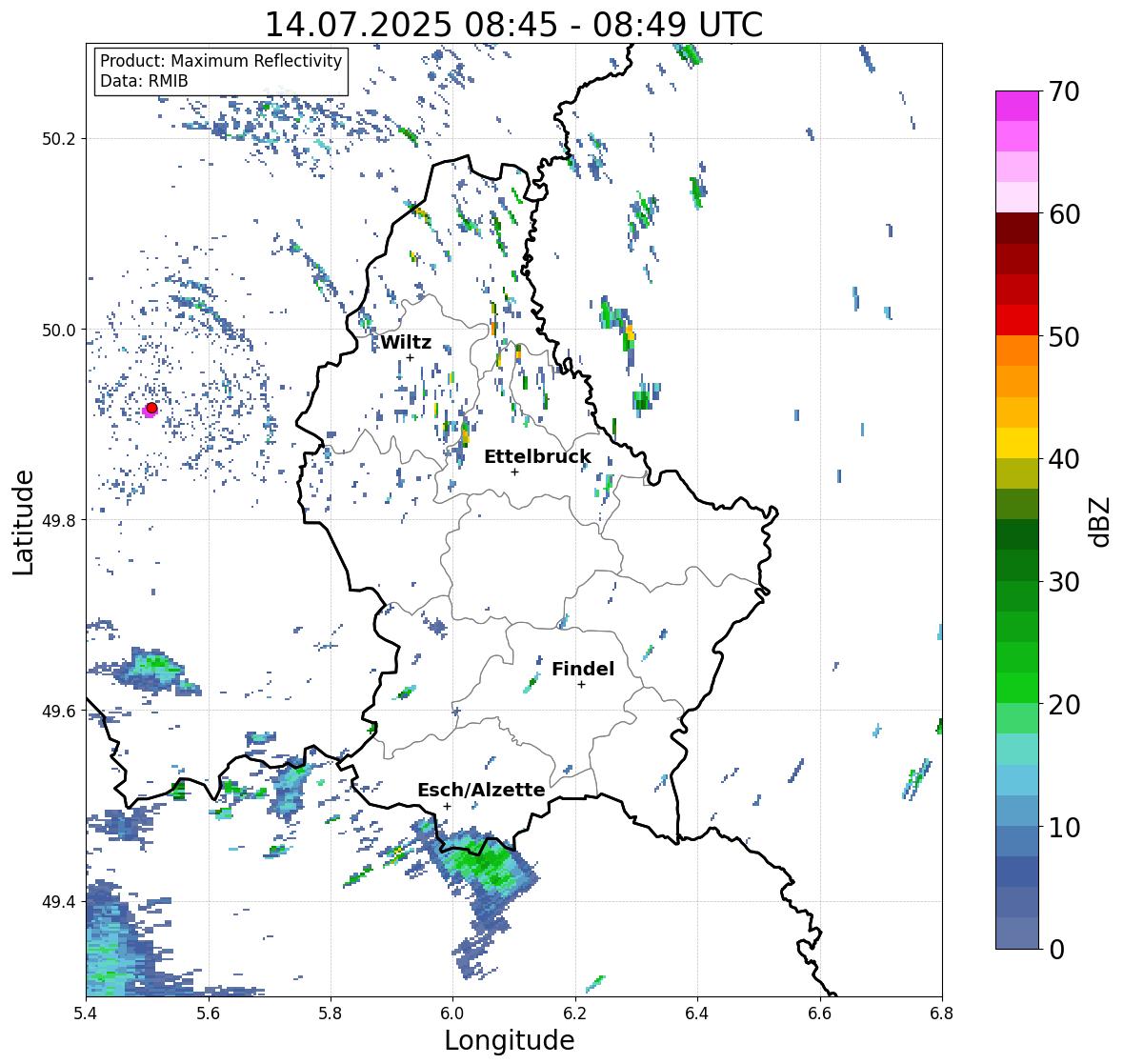Click the 5.4 longitude tick label
Screen dimensions: 1123x1064
[x=86, y=1014]
